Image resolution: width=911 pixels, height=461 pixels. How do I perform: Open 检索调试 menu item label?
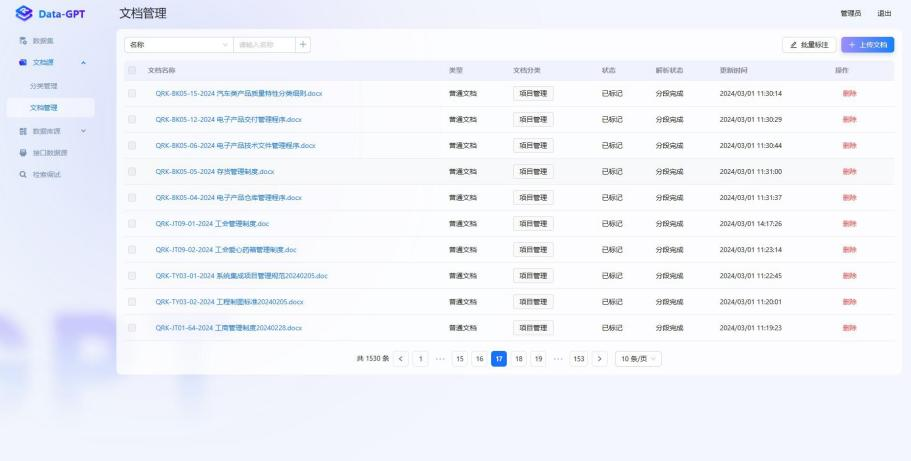pyautogui.click(x=46, y=174)
